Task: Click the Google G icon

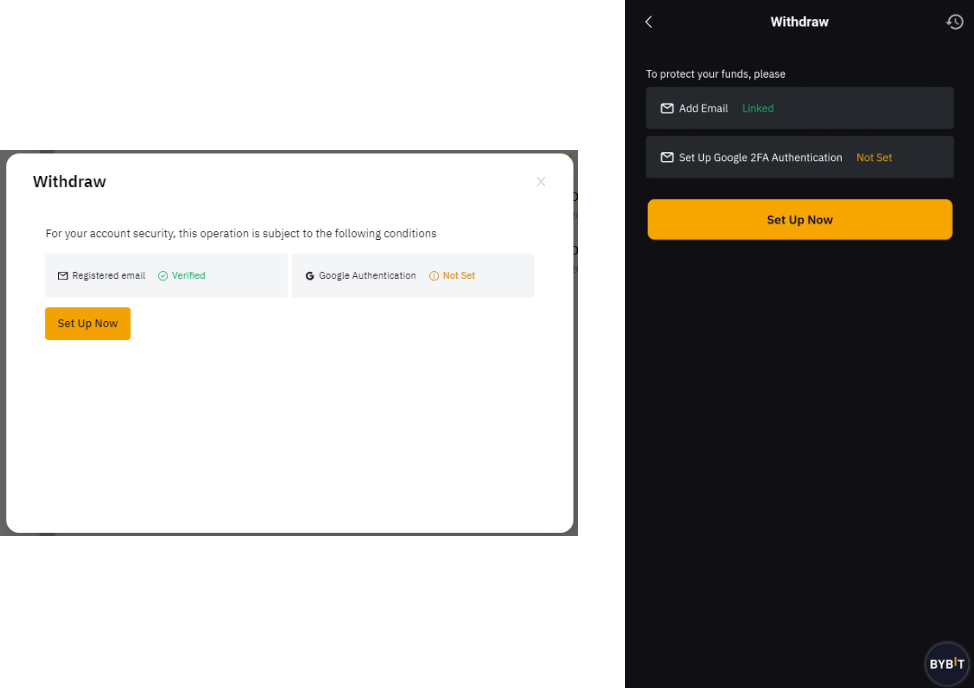Action: pyautogui.click(x=309, y=276)
